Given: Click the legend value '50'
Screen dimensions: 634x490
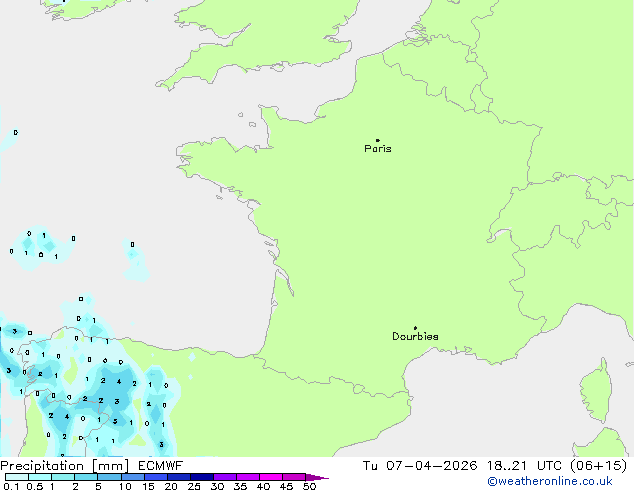Looking at the screenshot, I should 309,486.
